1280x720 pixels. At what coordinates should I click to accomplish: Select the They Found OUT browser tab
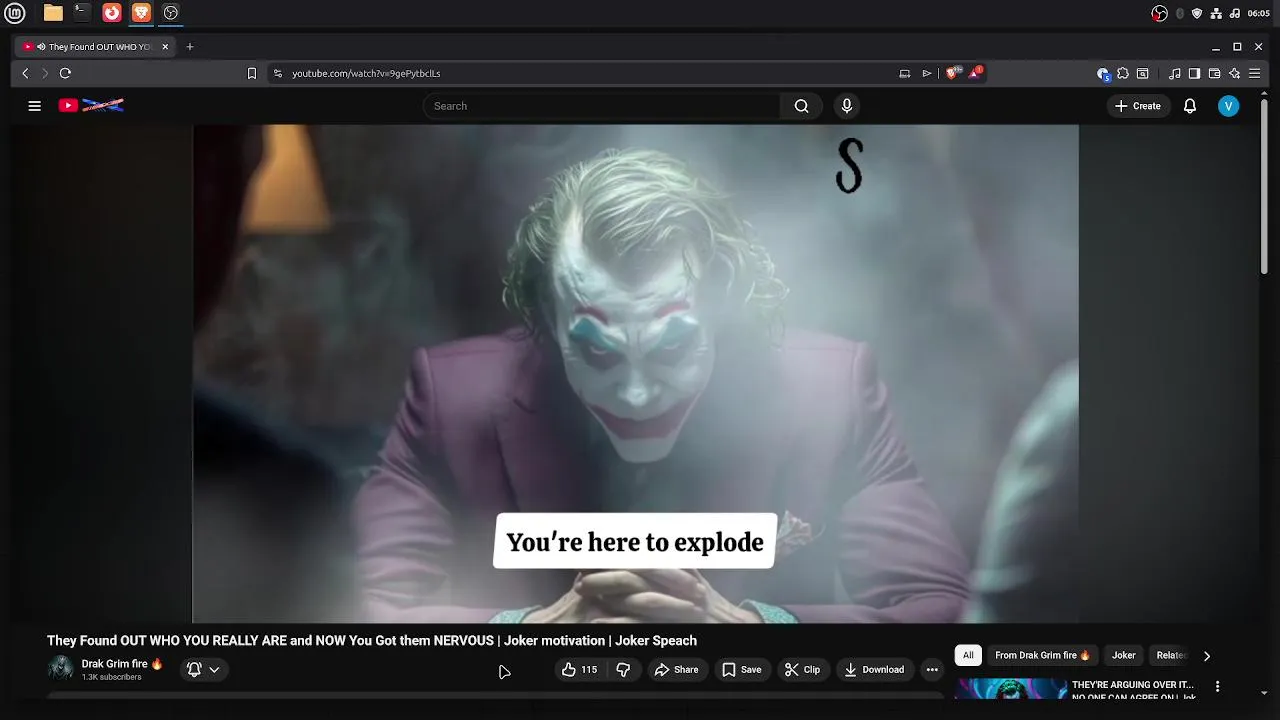tap(97, 47)
